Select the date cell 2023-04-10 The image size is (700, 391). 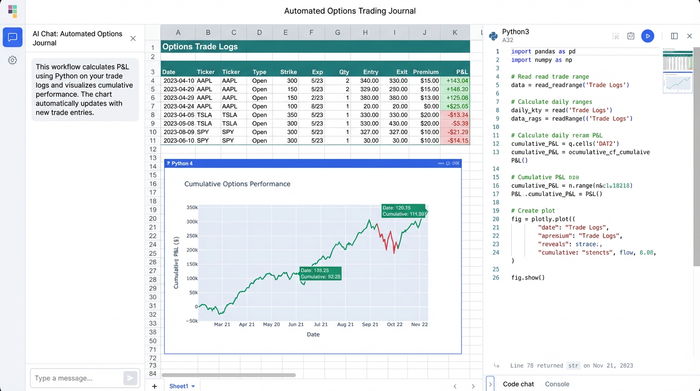click(178, 81)
